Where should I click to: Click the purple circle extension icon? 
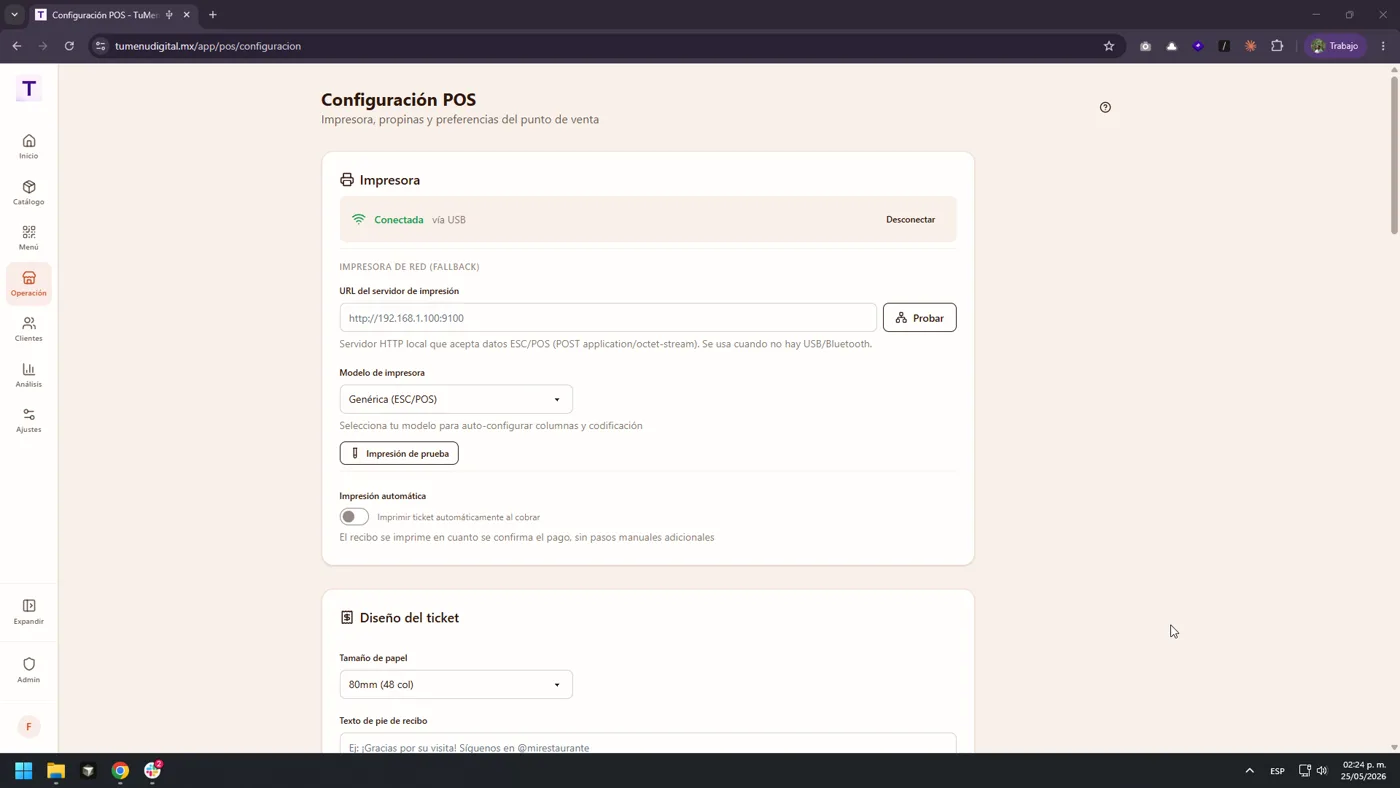click(1198, 46)
